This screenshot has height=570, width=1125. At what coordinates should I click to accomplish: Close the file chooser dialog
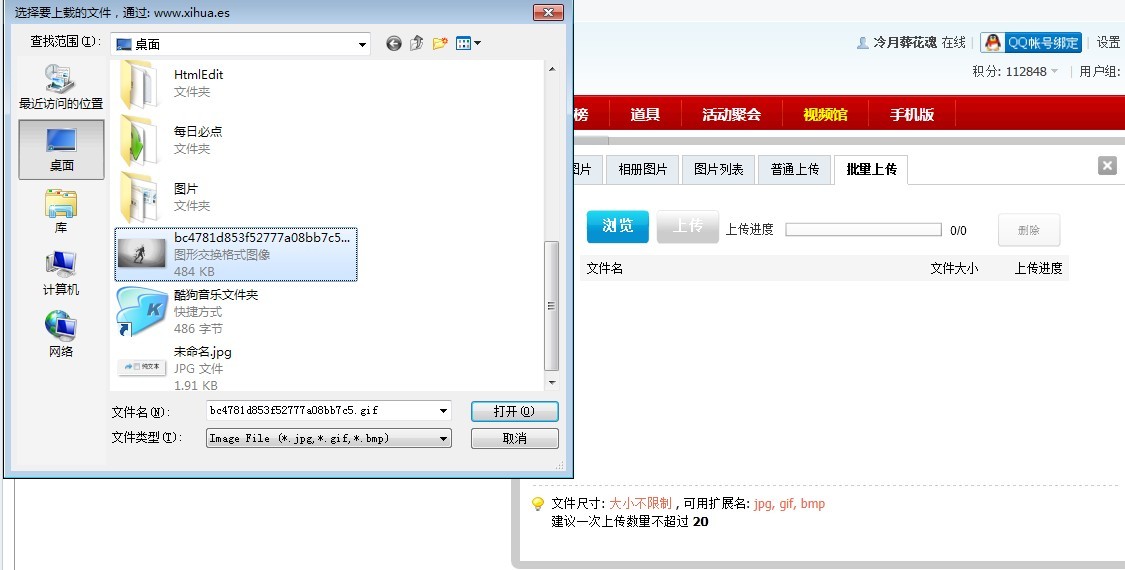click(x=548, y=12)
